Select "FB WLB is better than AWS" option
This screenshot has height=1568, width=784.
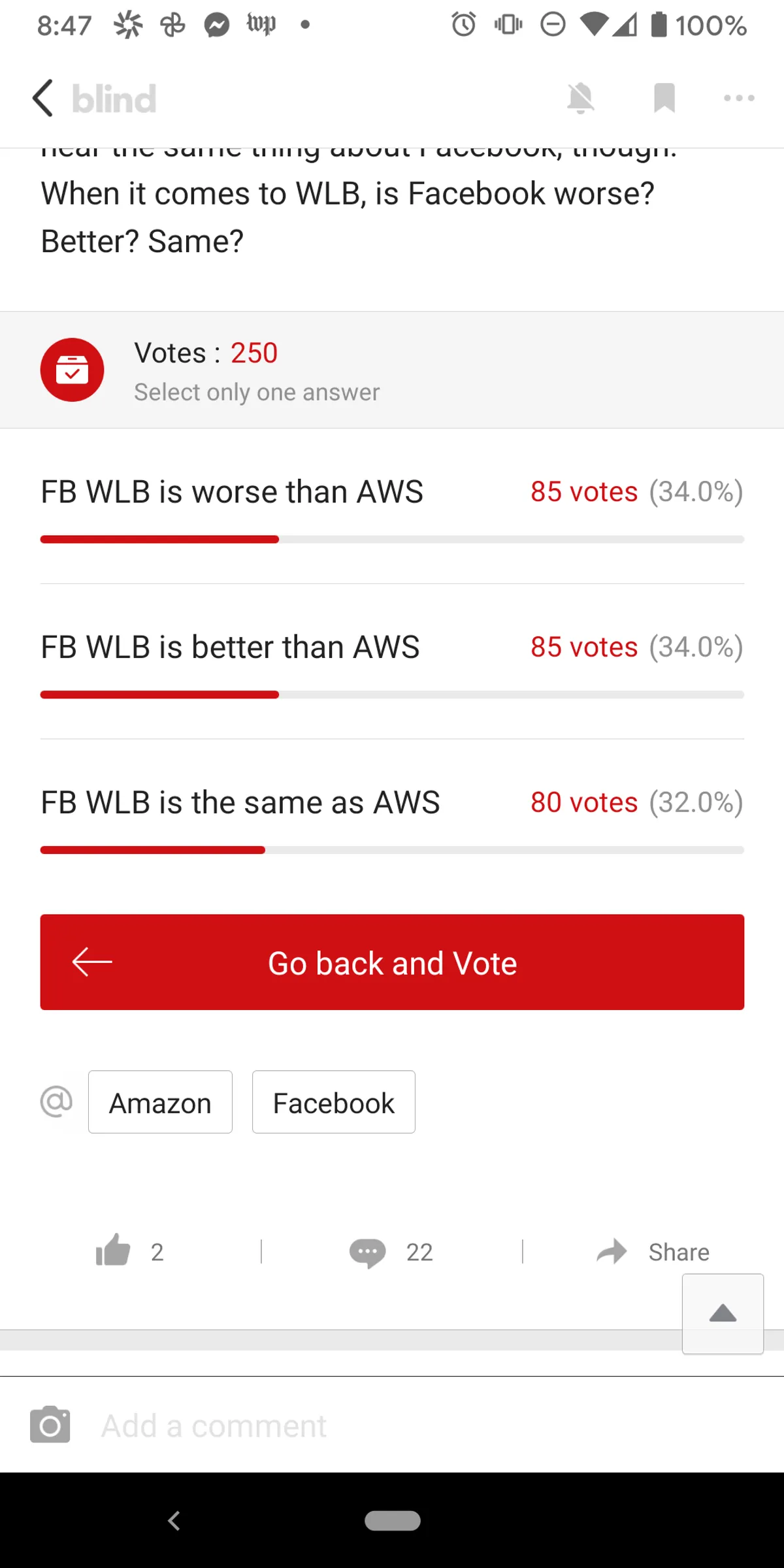pos(230,647)
